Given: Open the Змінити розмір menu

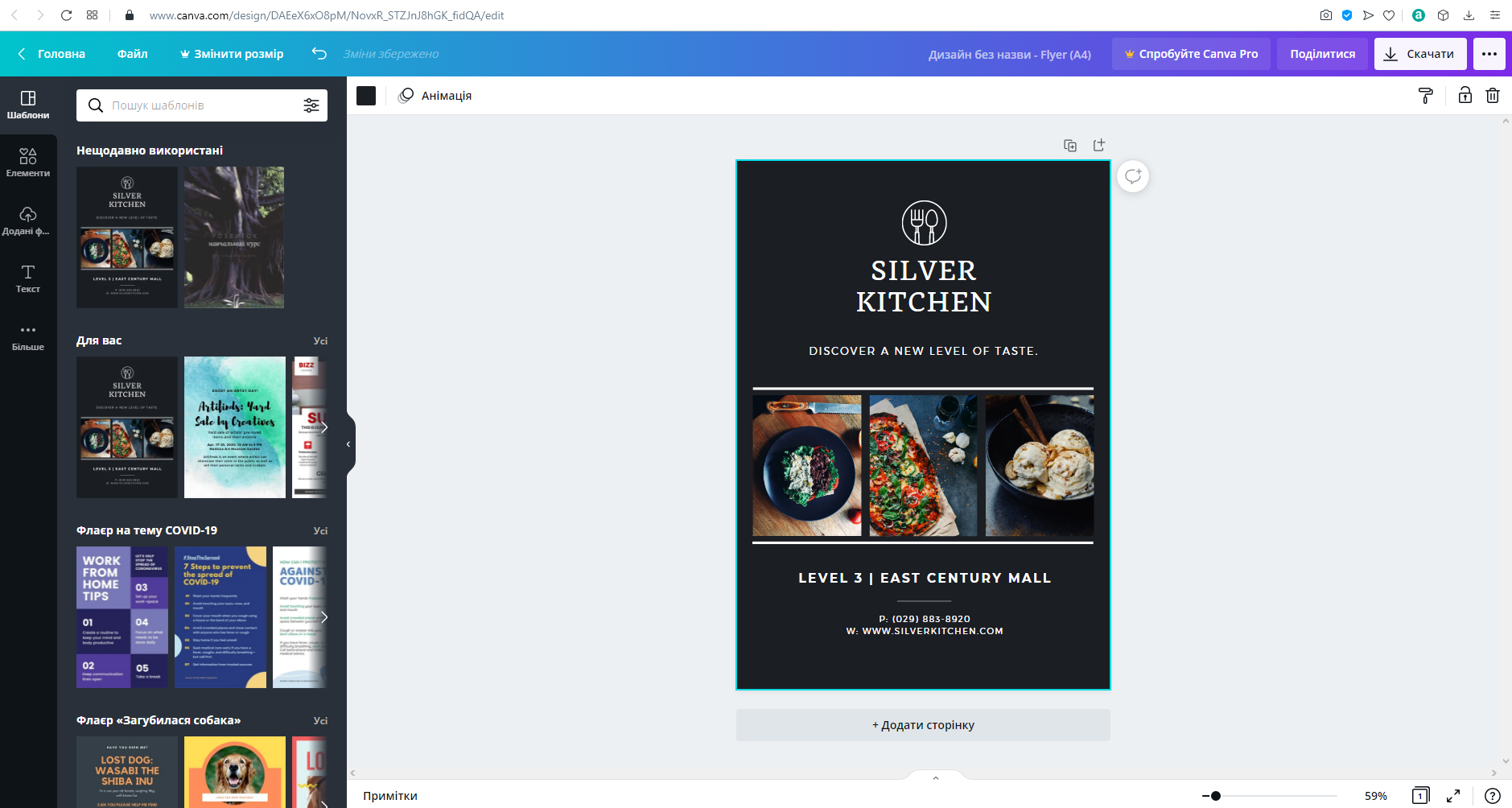Looking at the screenshot, I should tap(232, 54).
